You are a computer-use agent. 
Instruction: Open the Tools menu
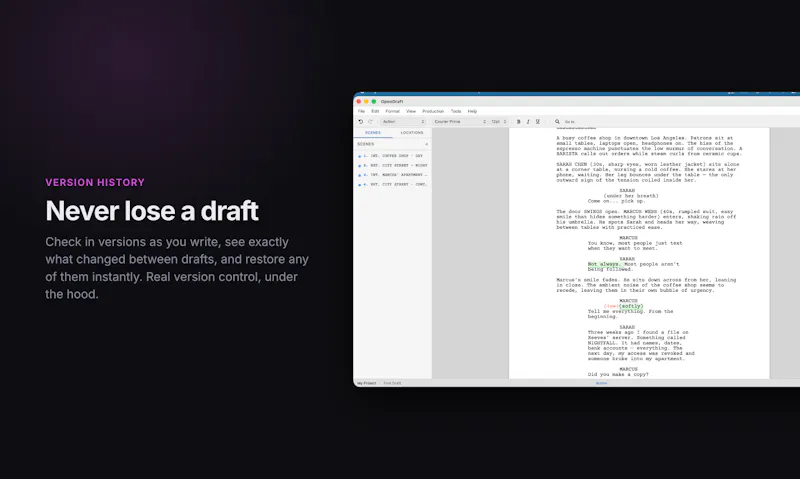(x=456, y=111)
